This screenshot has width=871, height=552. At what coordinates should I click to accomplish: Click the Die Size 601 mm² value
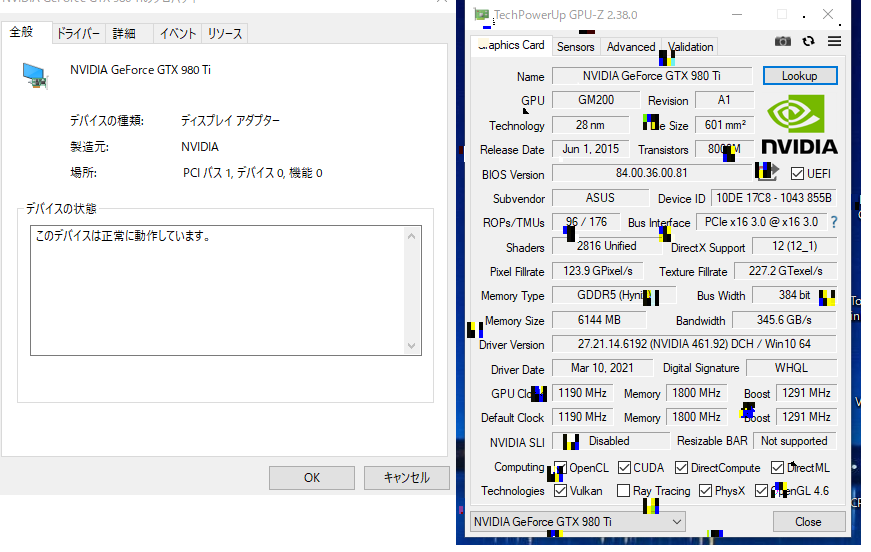pyautogui.click(x=725, y=125)
